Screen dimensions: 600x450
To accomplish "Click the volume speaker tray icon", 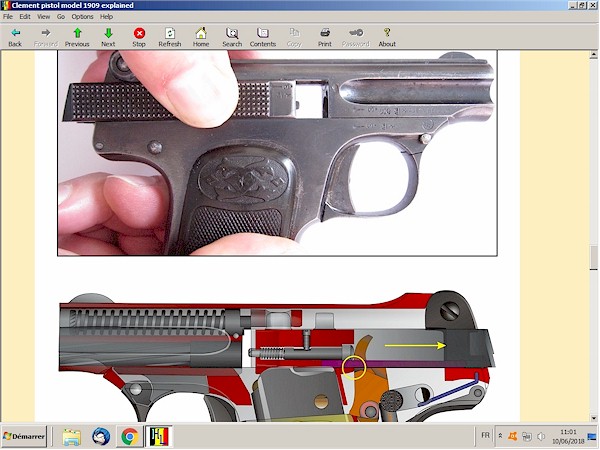I will [541, 436].
